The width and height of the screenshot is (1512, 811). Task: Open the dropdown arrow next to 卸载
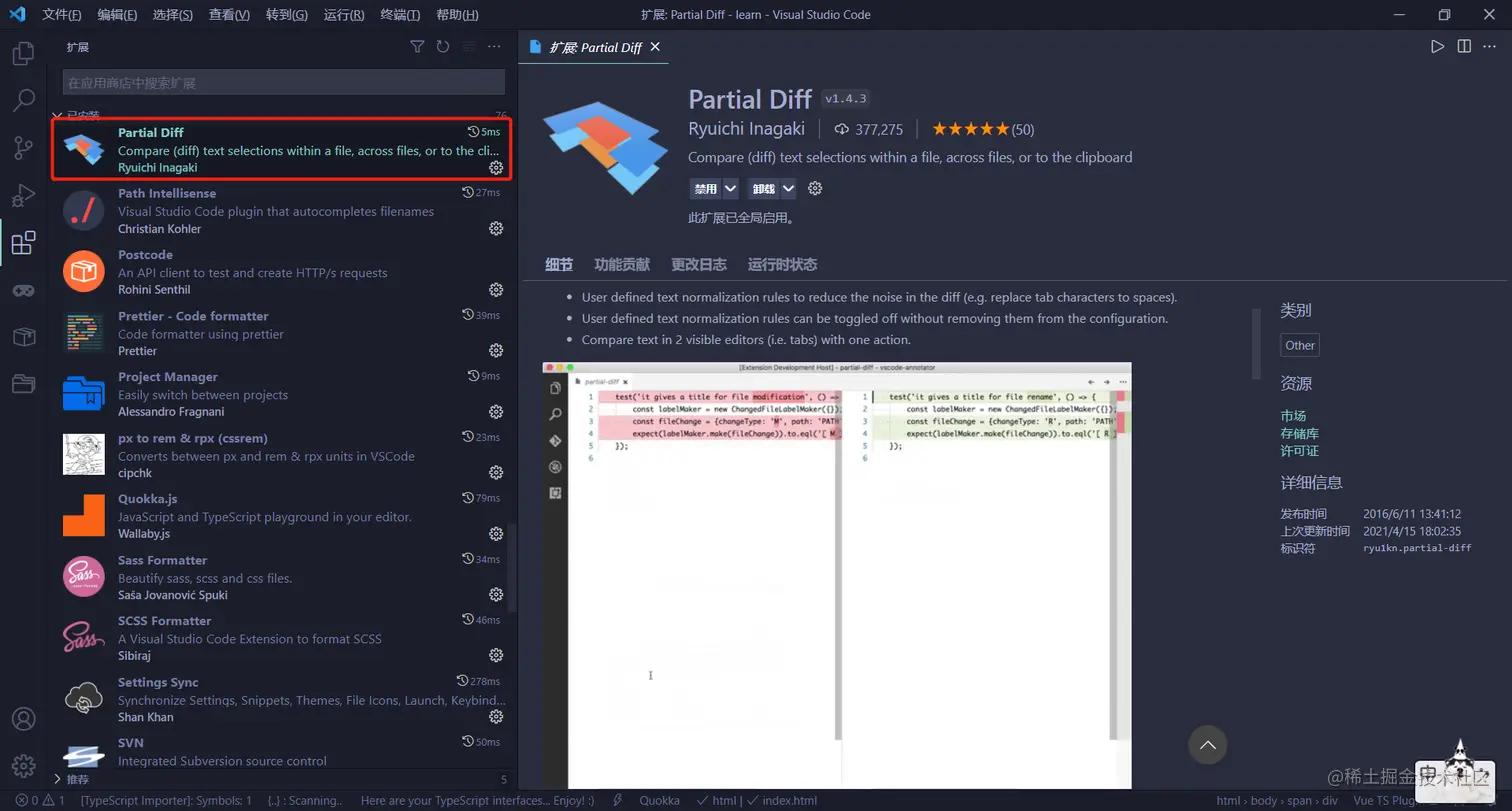[x=788, y=188]
